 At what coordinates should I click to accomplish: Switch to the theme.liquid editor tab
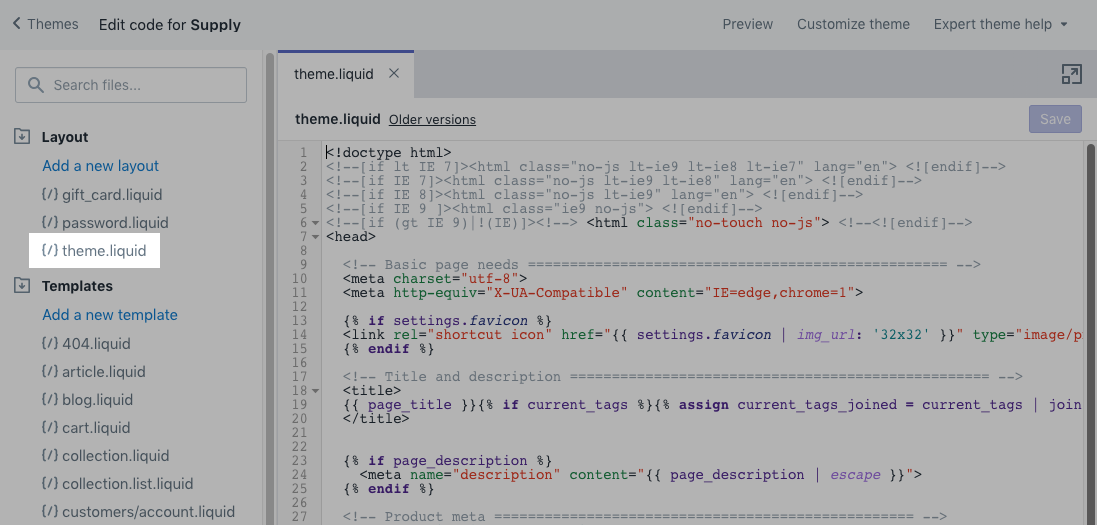point(333,74)
